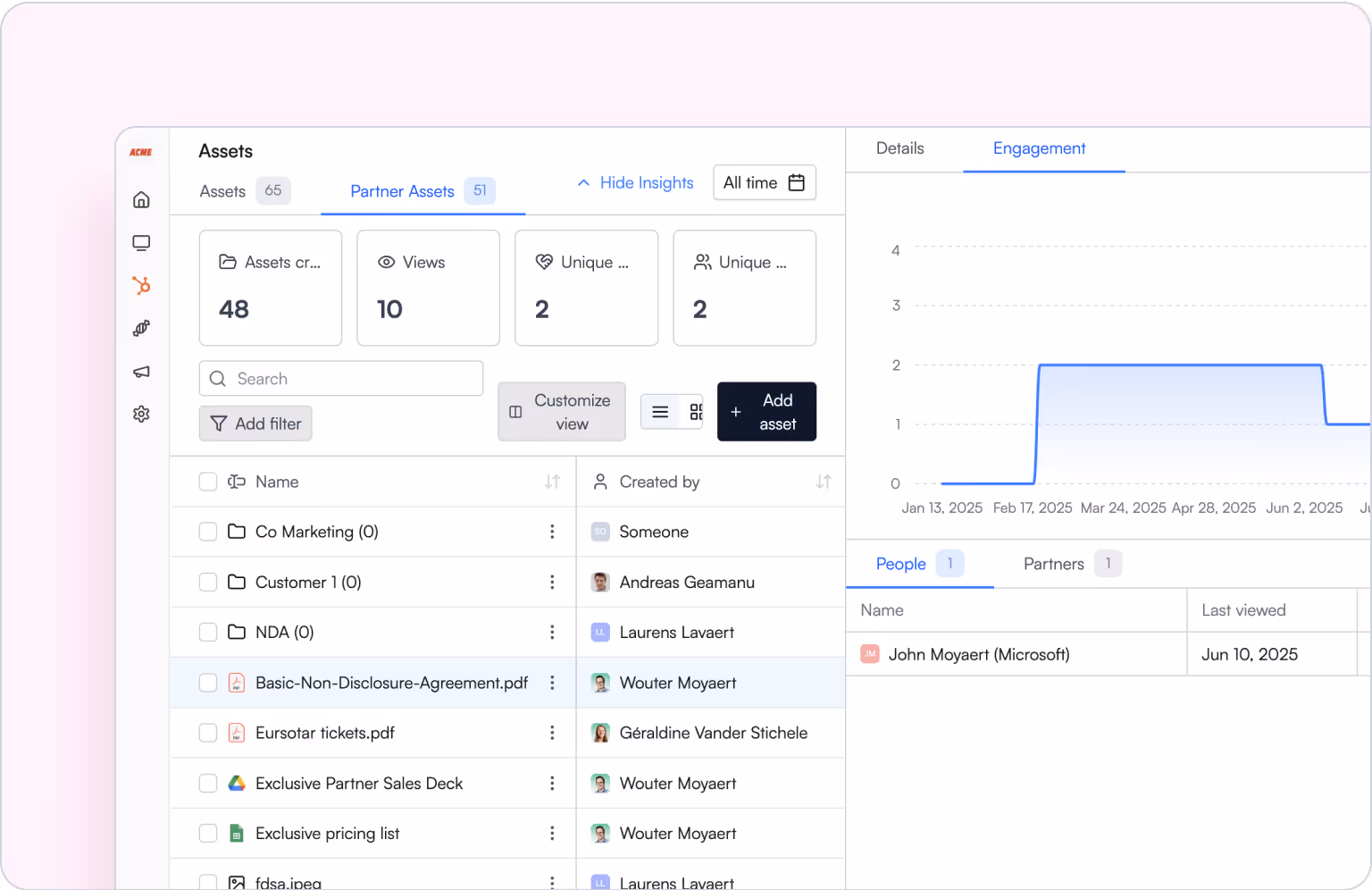Switch to list view layout
Viewport: 1372px width, 890px height.
[x=660, y=412]
